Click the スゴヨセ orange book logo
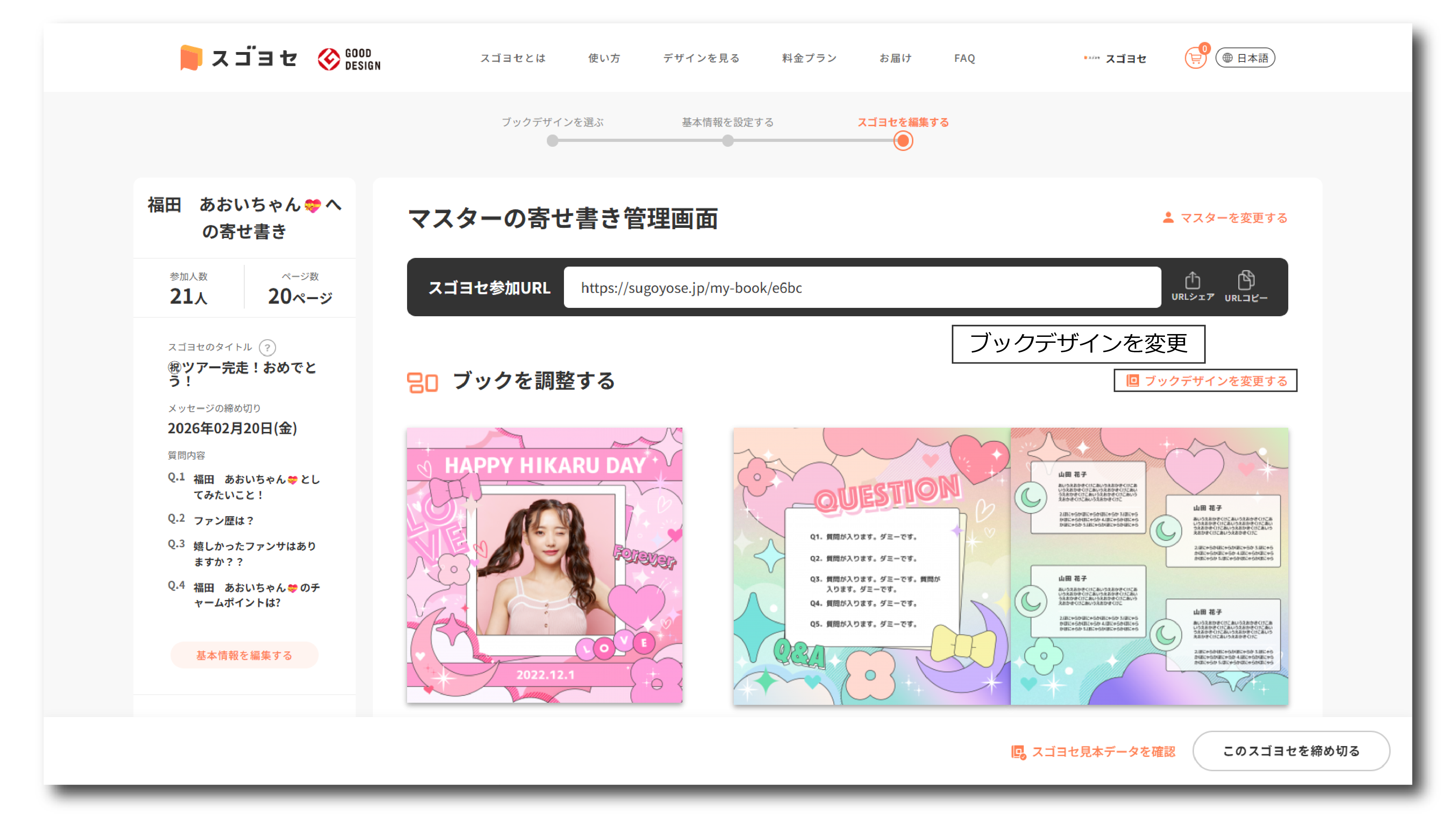 click(191, 58)
